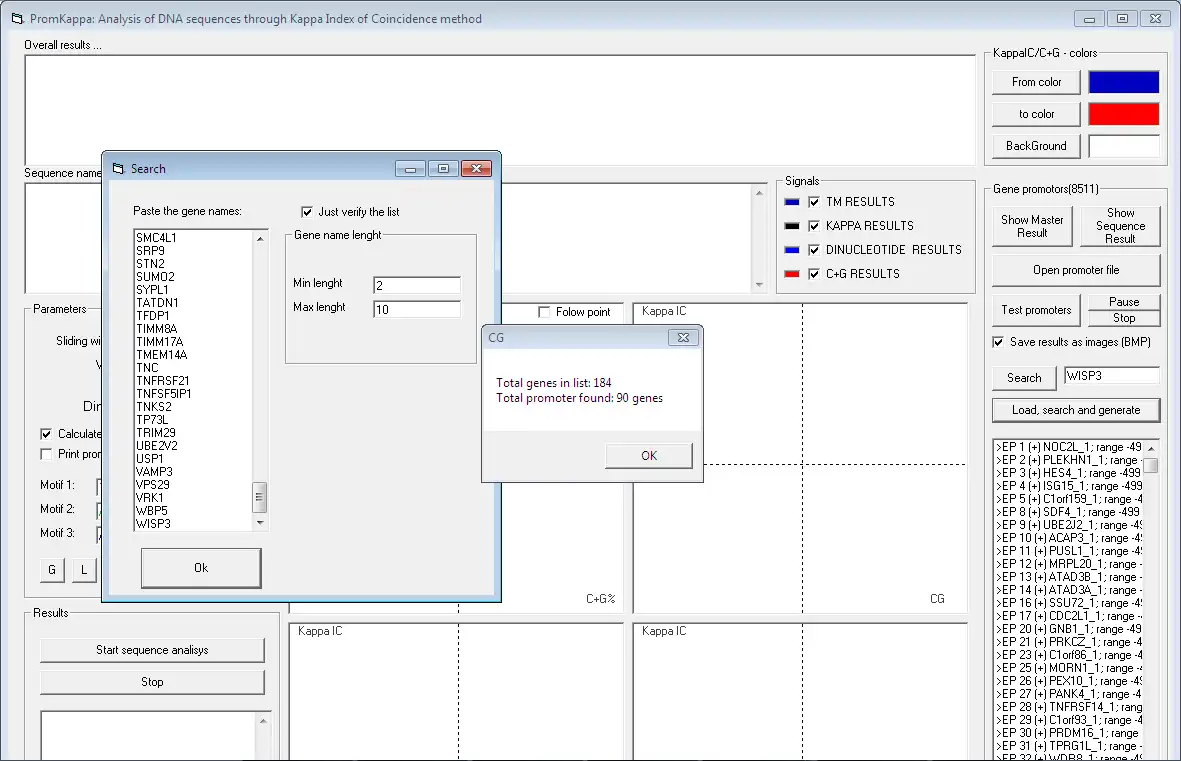1181x761 pixels.
Task: Click the BackGround button
Action: pyautogui.click(x=1036, y=146)
